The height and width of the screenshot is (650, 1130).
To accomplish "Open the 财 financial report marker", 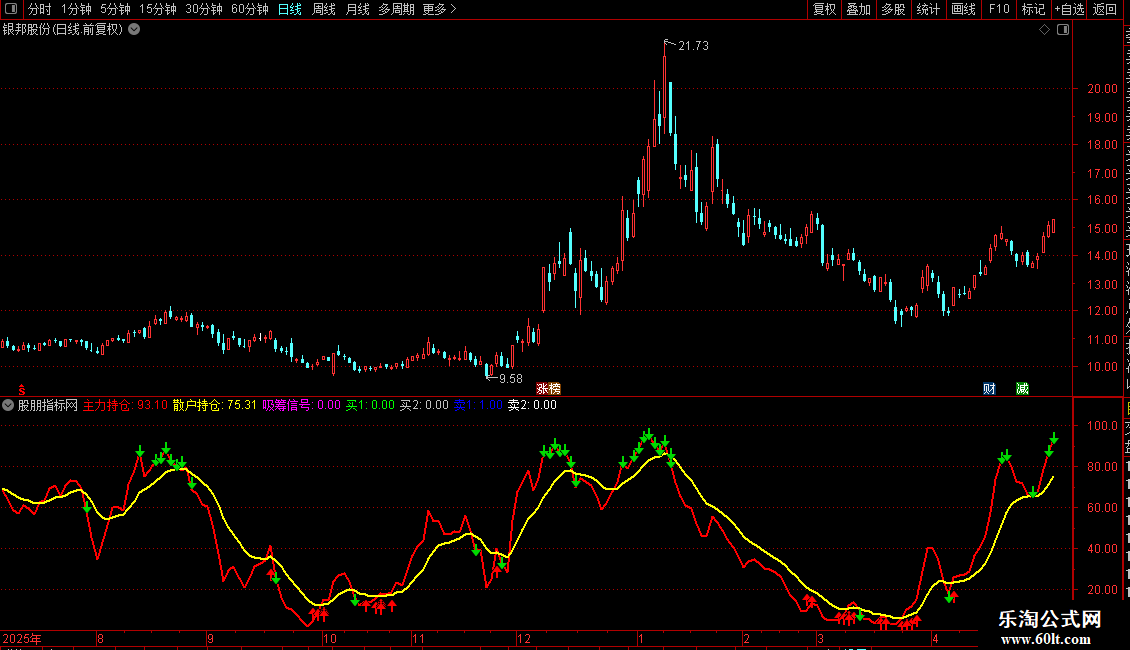I will (989, 388).
